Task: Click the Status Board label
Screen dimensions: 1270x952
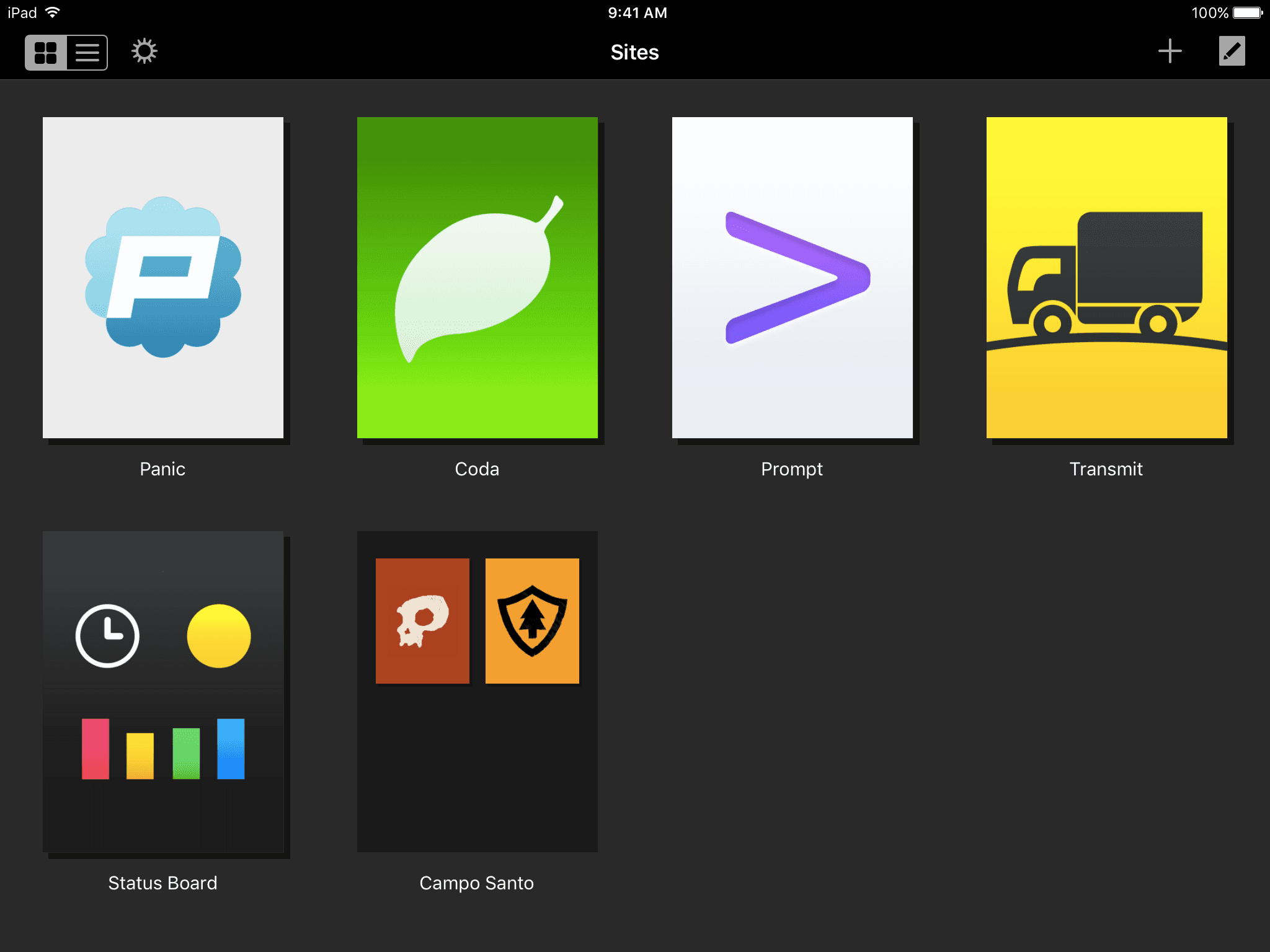Action: click(162, 883)
